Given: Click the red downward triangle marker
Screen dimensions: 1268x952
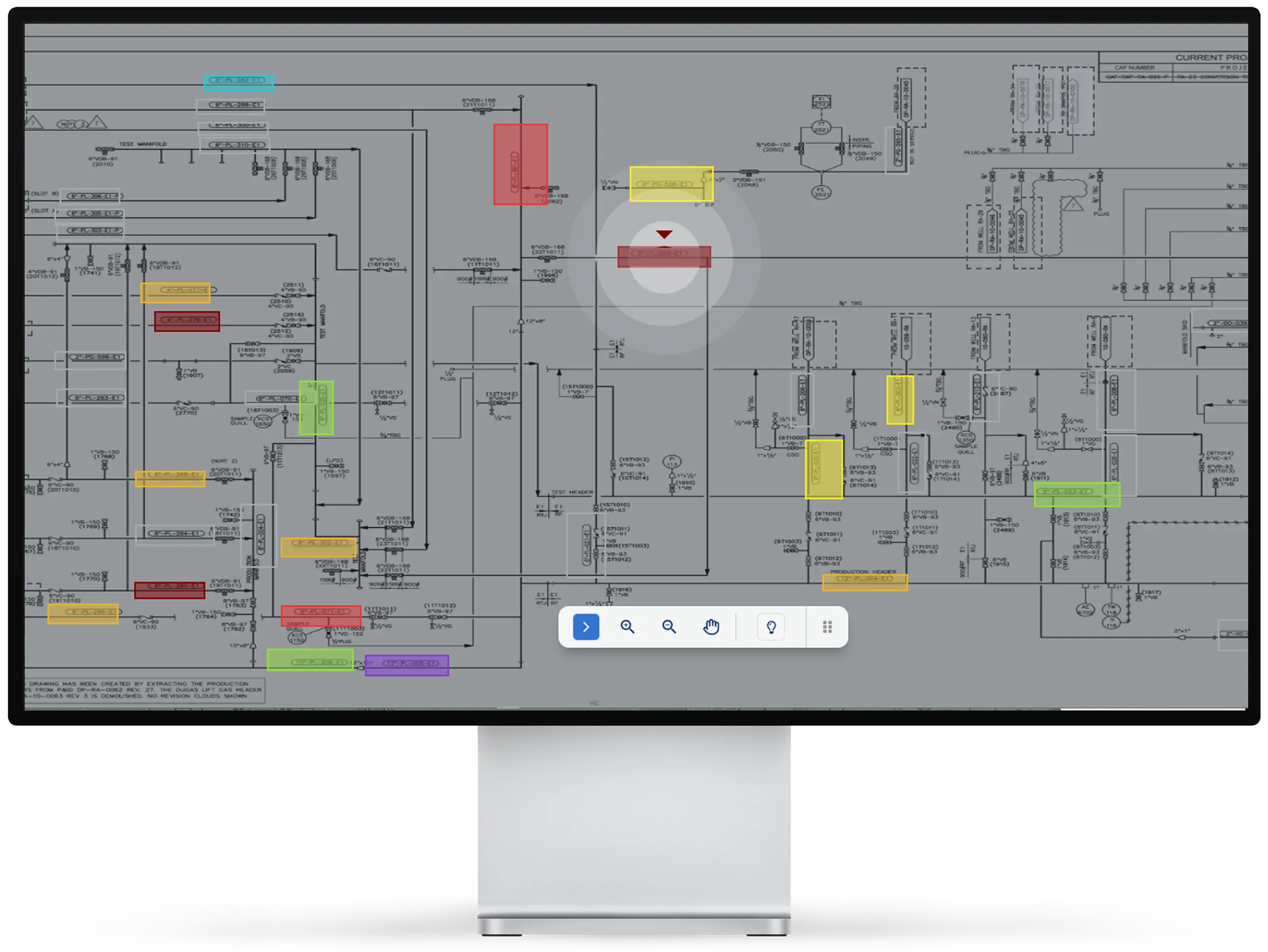Looking at the screenshot, I should [x=664, y=234].
